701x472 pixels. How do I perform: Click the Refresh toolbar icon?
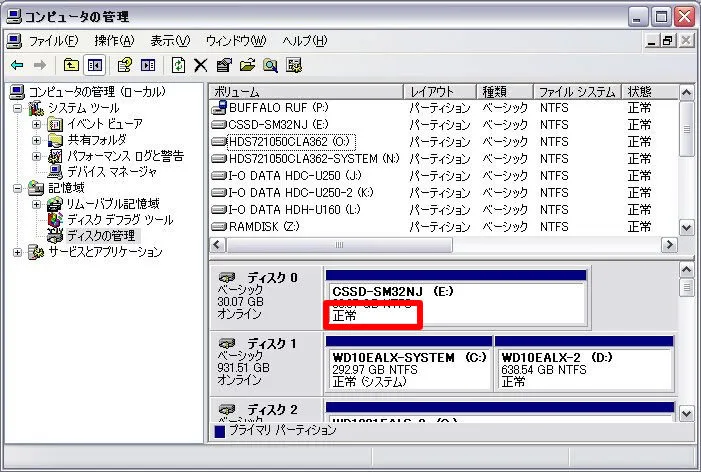178,65
